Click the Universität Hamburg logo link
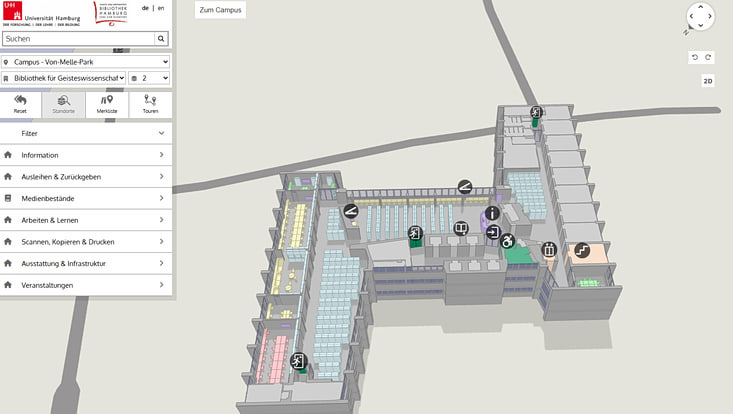This screenshot has height=414, width=733. coord(43,13)
